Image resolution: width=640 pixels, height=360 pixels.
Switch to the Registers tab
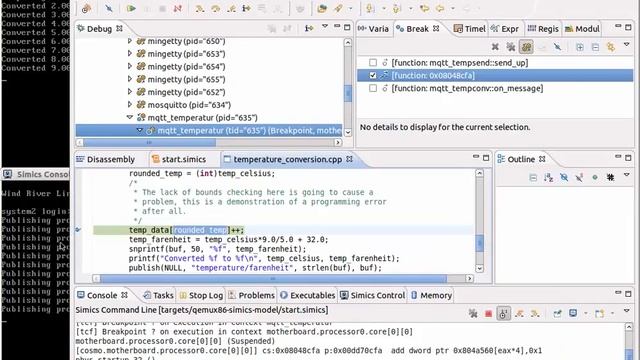(x=543, y=29)
